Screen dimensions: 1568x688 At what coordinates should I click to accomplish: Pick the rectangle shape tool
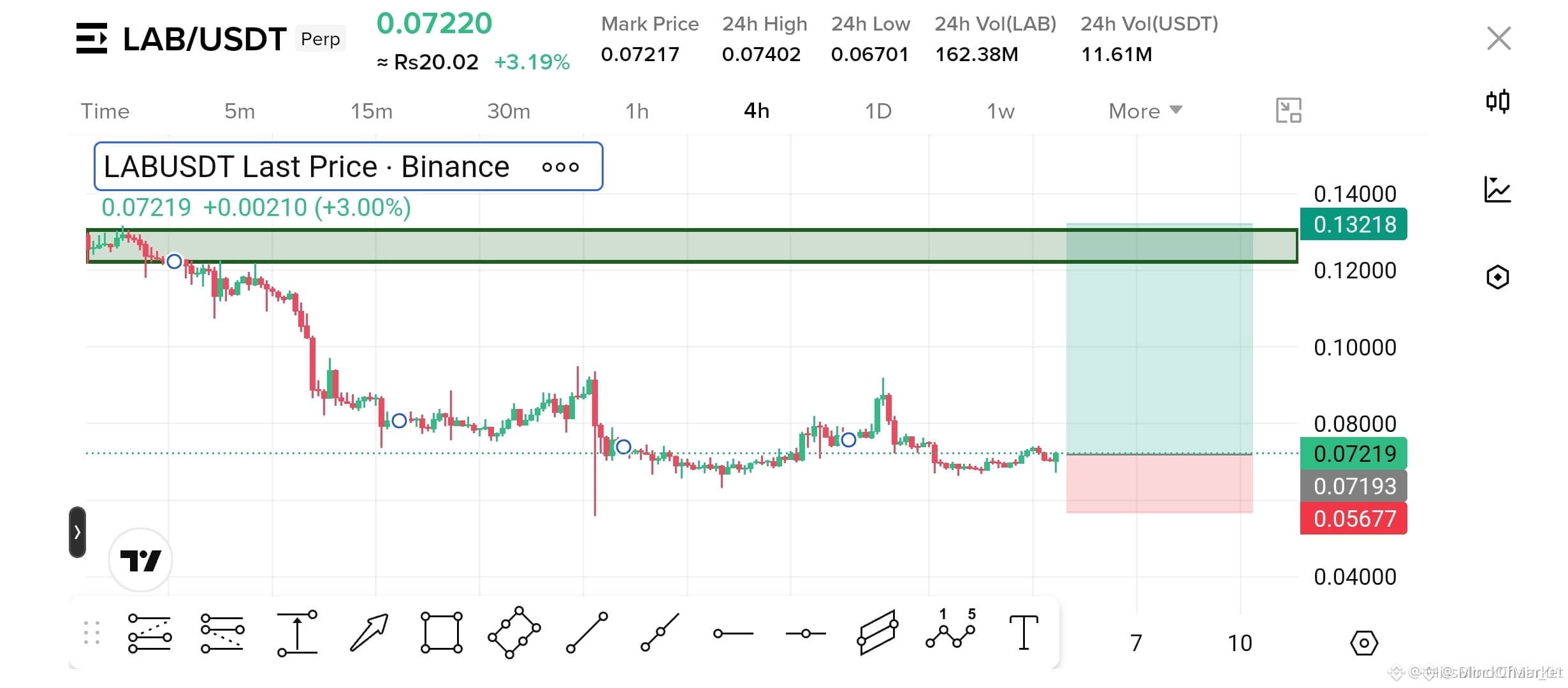pos(441,633)
